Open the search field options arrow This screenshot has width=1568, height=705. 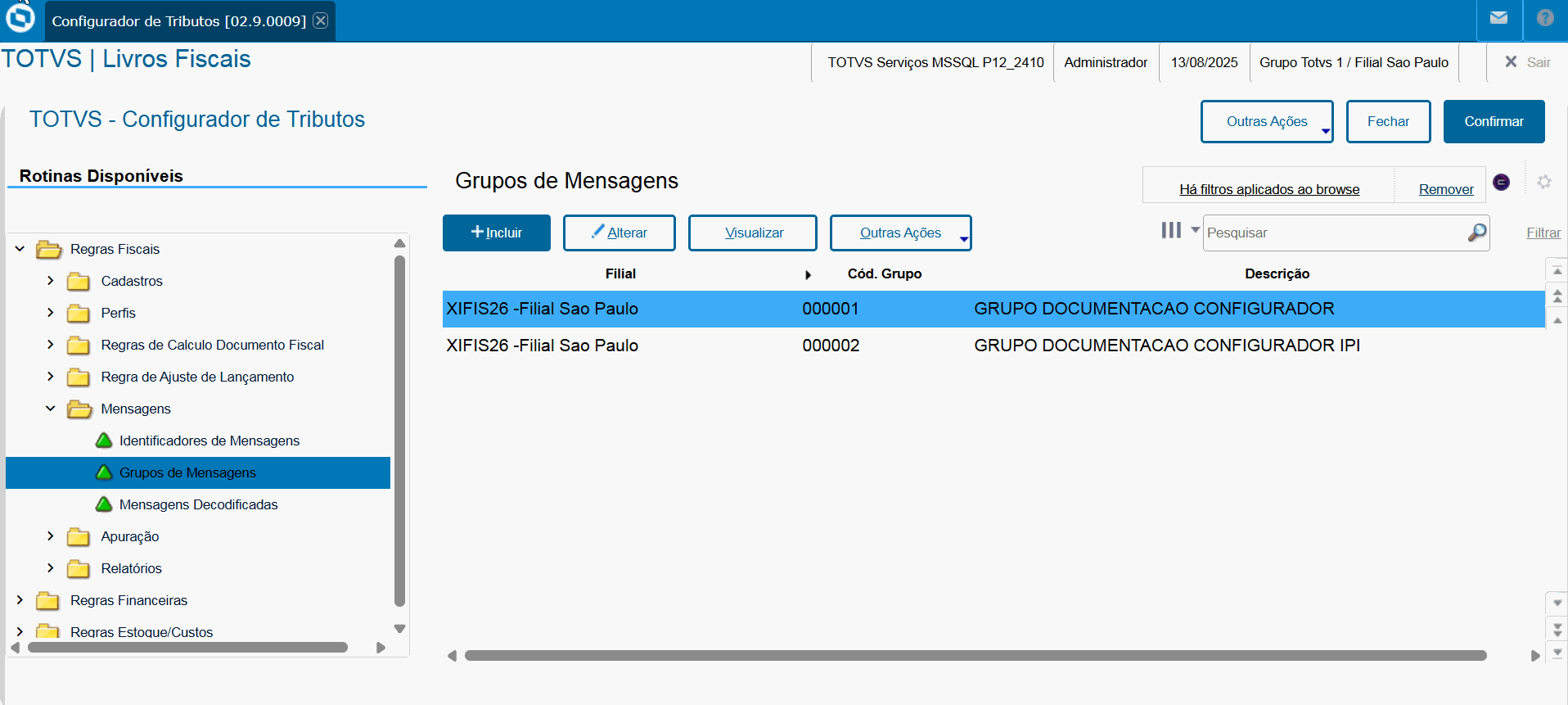tap(1195, 230)
